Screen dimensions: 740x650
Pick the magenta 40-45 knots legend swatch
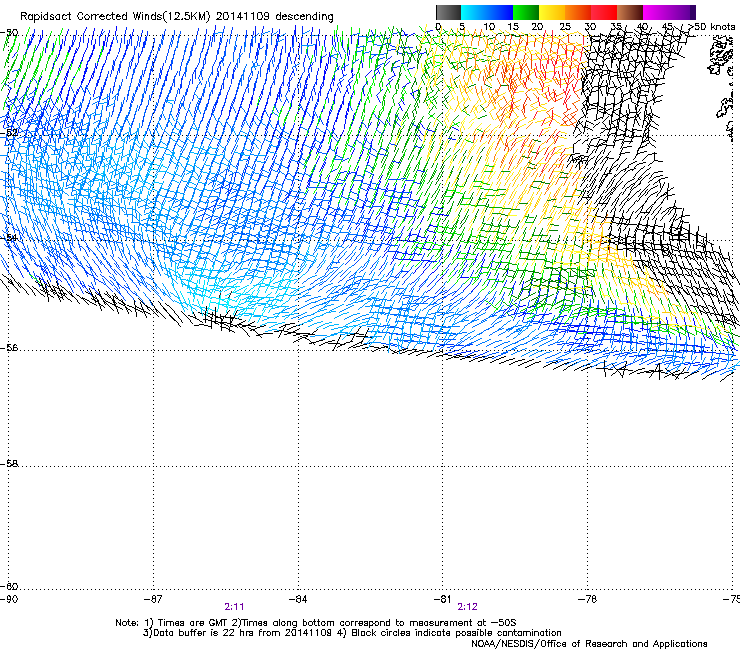pos(656,13)
